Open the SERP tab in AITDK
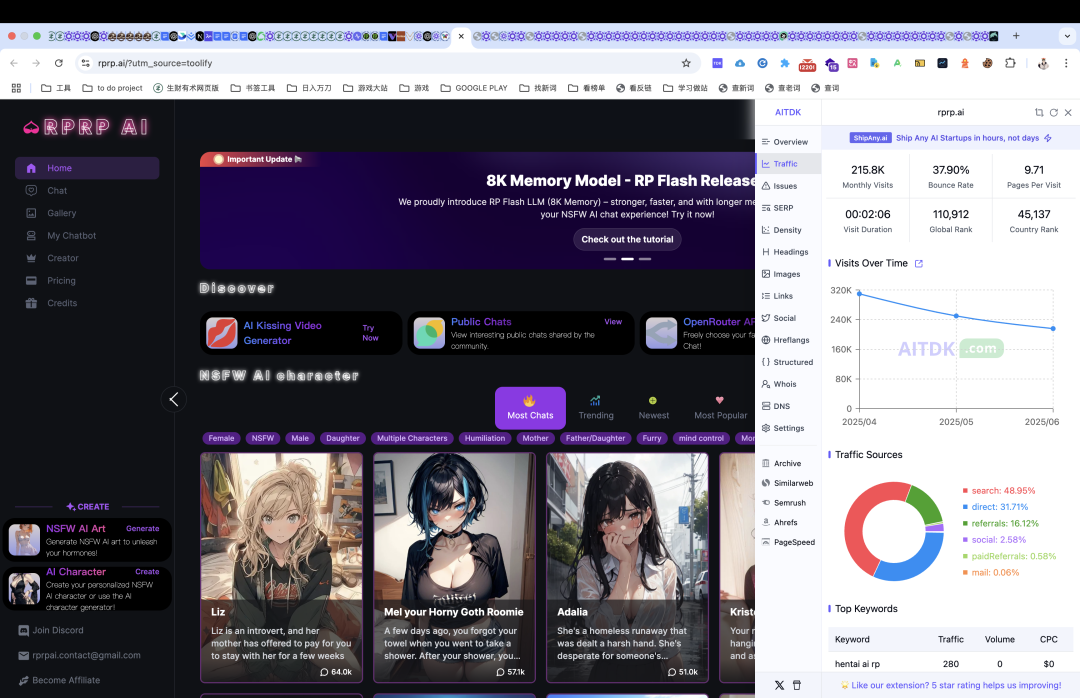 pyautogui.click(x=789, y=208)
